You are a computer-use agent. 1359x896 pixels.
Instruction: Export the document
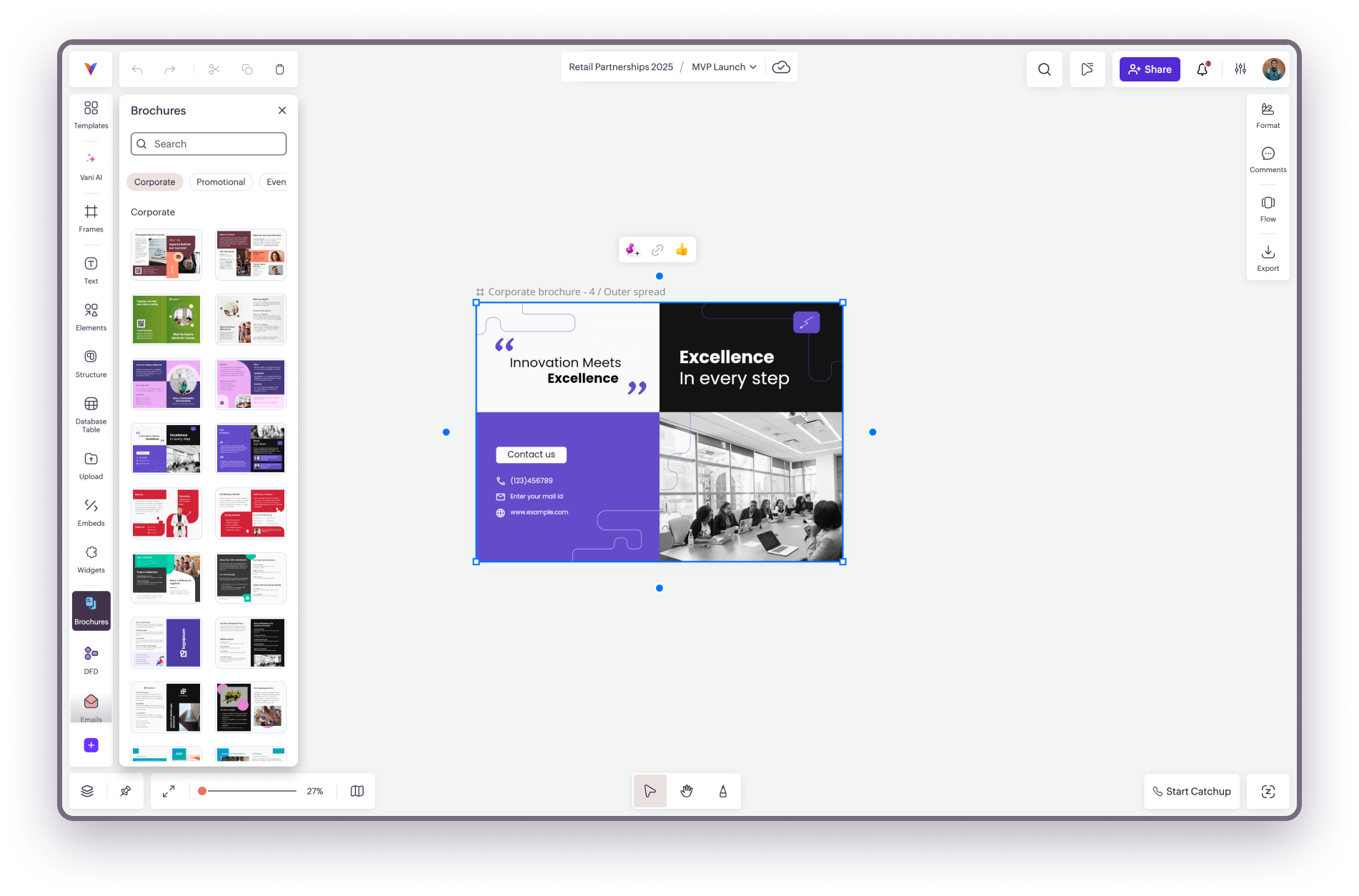point(1268,258)
